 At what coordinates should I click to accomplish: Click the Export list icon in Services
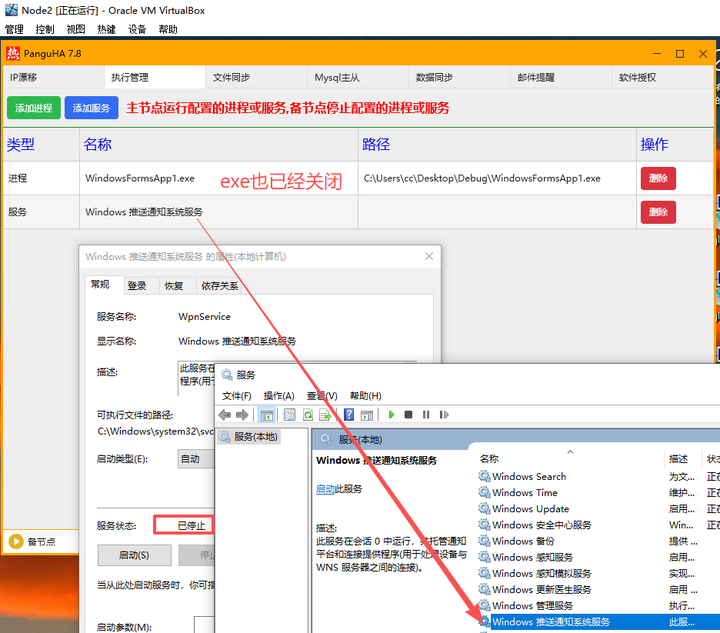point(326,415)
